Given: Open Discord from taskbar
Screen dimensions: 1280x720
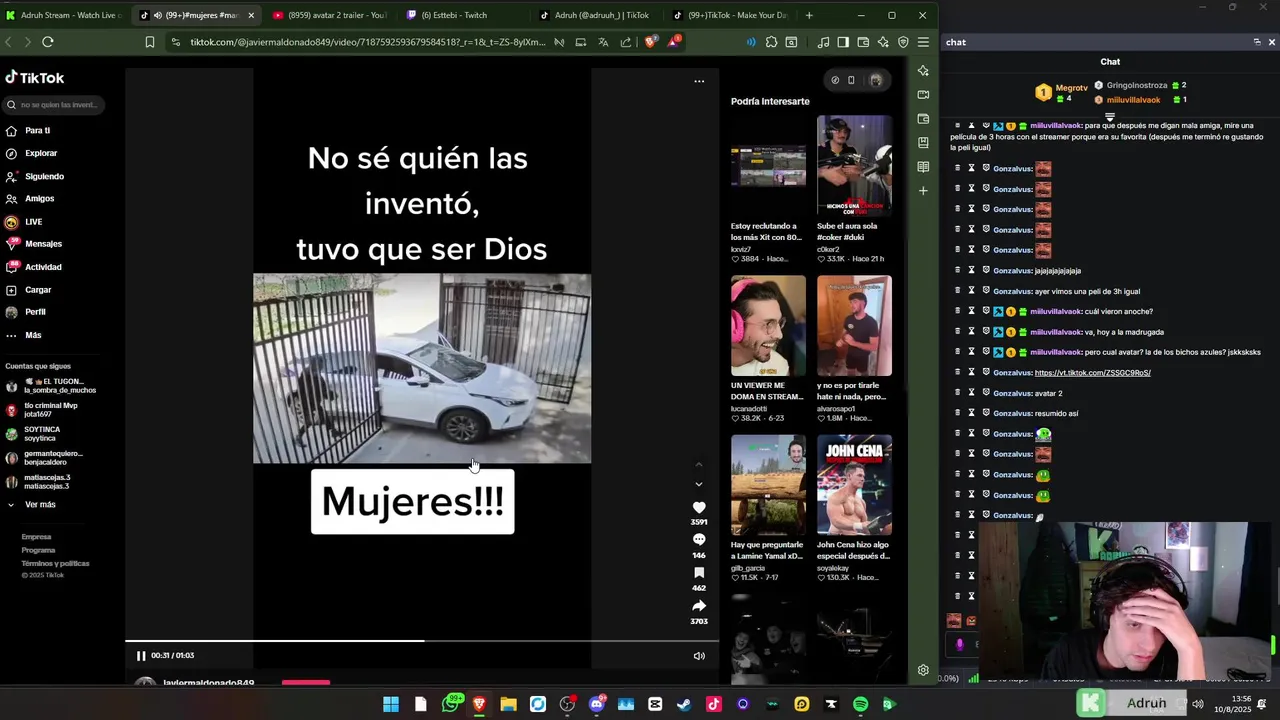Looking at the screenshot, I should click(596, 704).
